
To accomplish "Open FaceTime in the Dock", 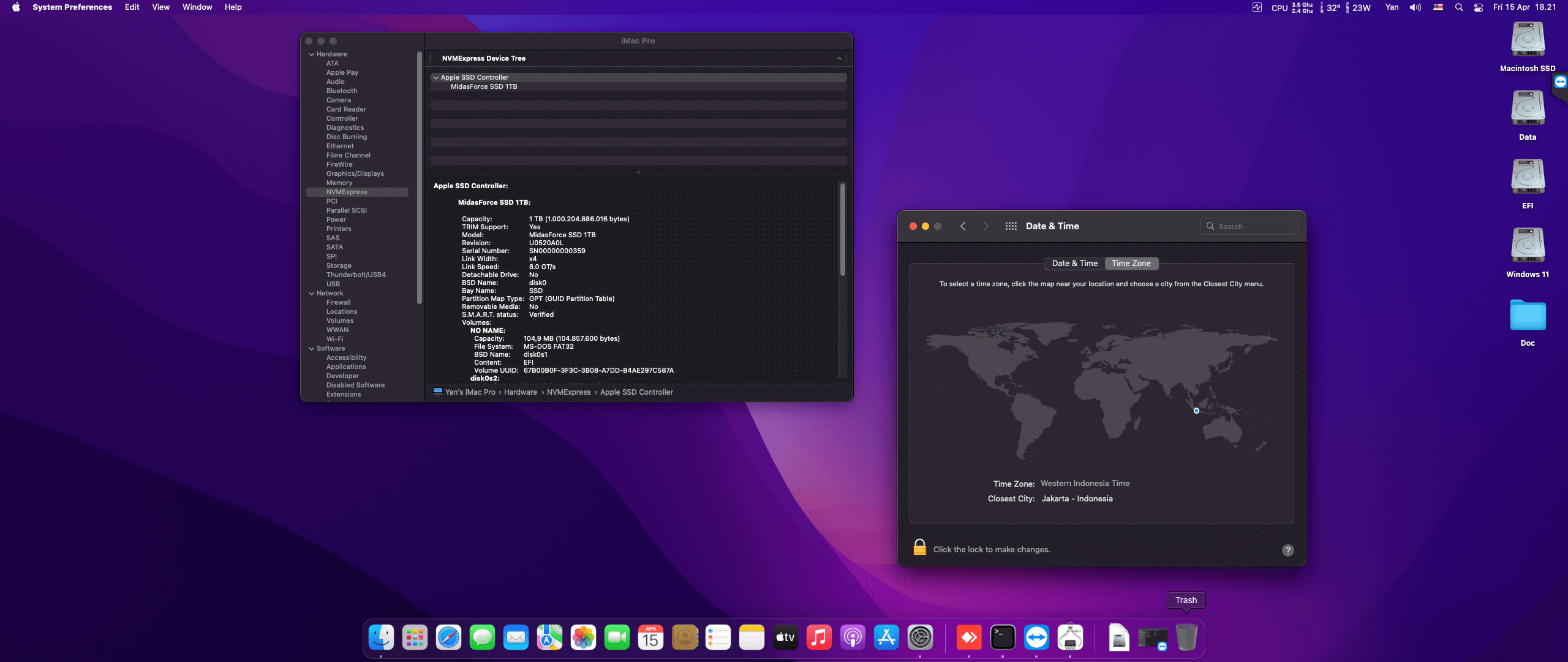I will 617,637.
